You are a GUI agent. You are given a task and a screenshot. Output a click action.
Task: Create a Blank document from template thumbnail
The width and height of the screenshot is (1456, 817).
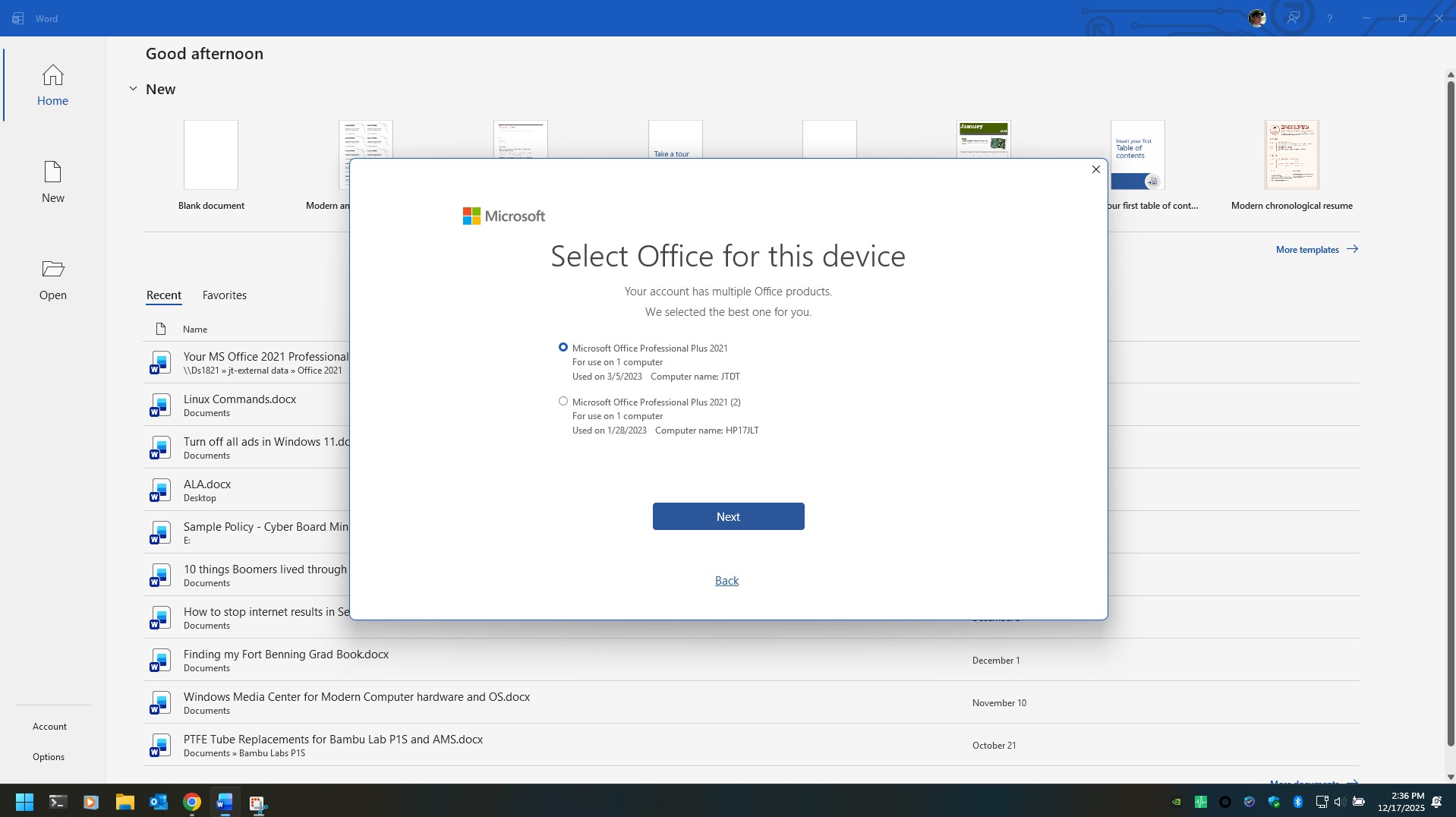[x=211, y=155]
